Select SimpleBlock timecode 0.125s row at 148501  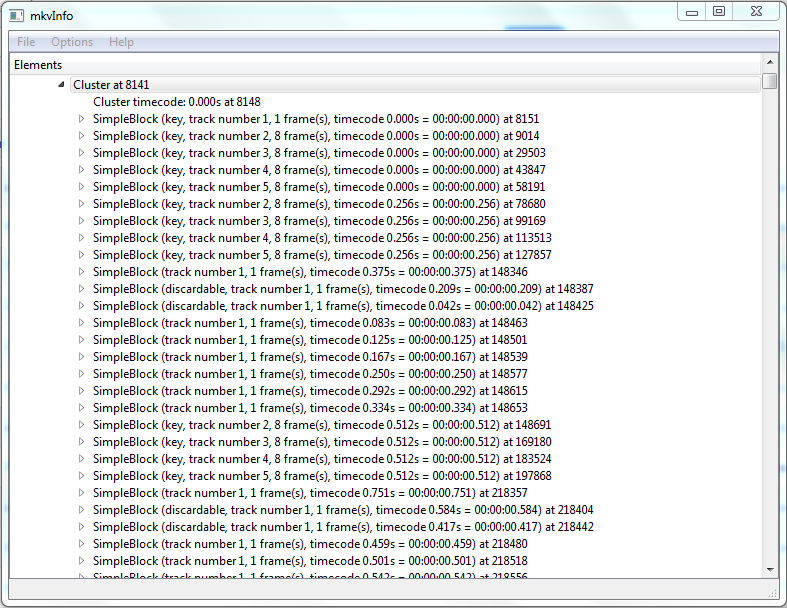(310, 340)
